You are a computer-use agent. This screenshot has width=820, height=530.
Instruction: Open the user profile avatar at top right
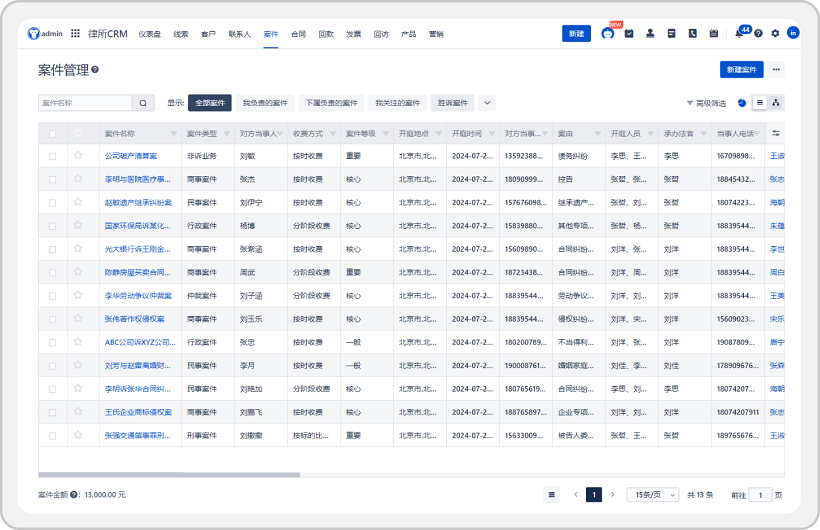click(793, 33)
